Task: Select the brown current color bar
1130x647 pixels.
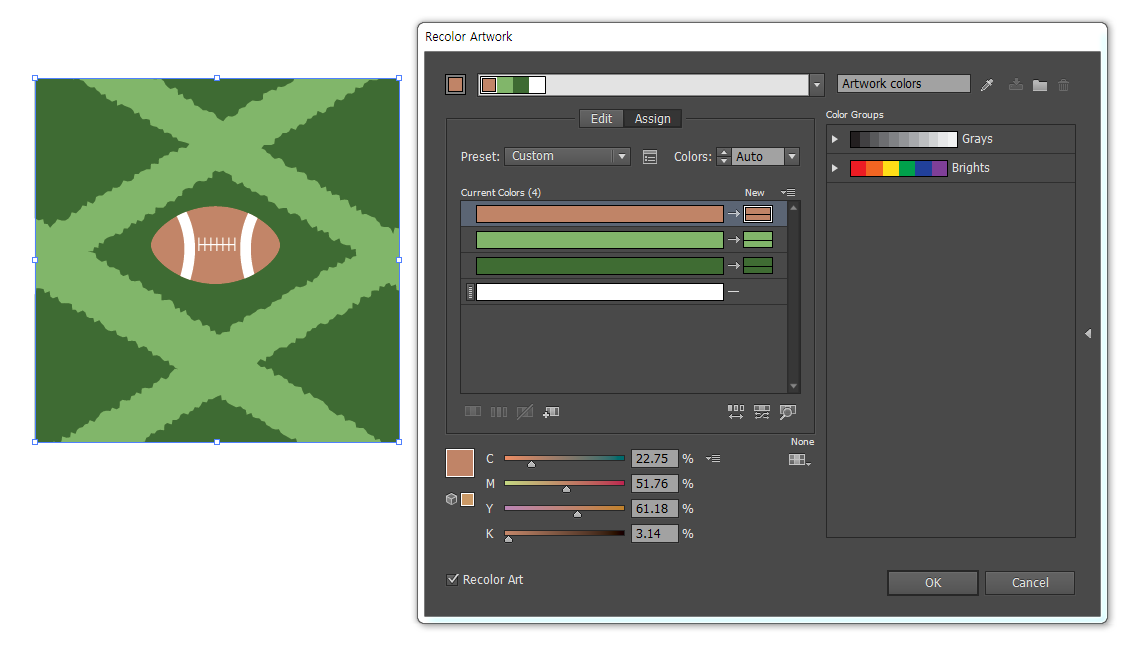Action: point(600,214)
